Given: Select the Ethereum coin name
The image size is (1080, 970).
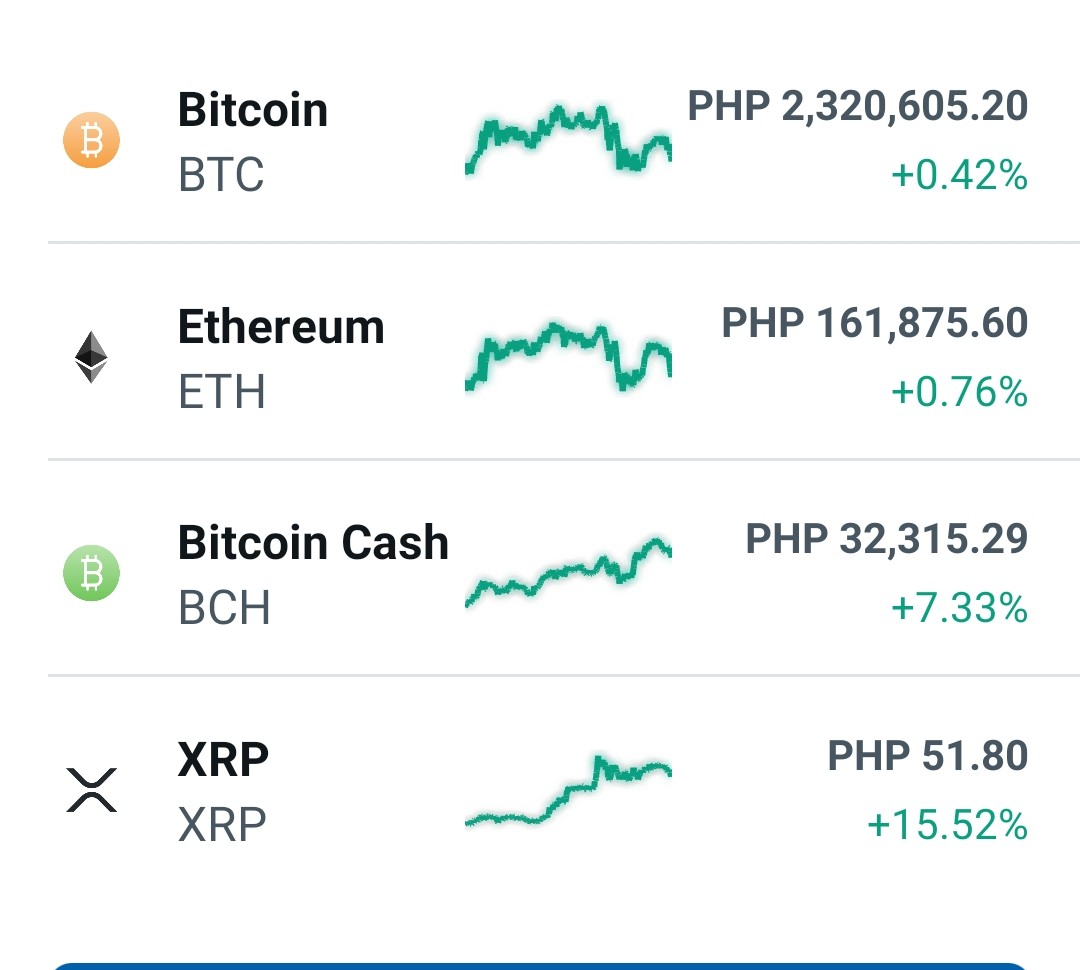Looking at the screenshot, I should (x=281, y=327).
